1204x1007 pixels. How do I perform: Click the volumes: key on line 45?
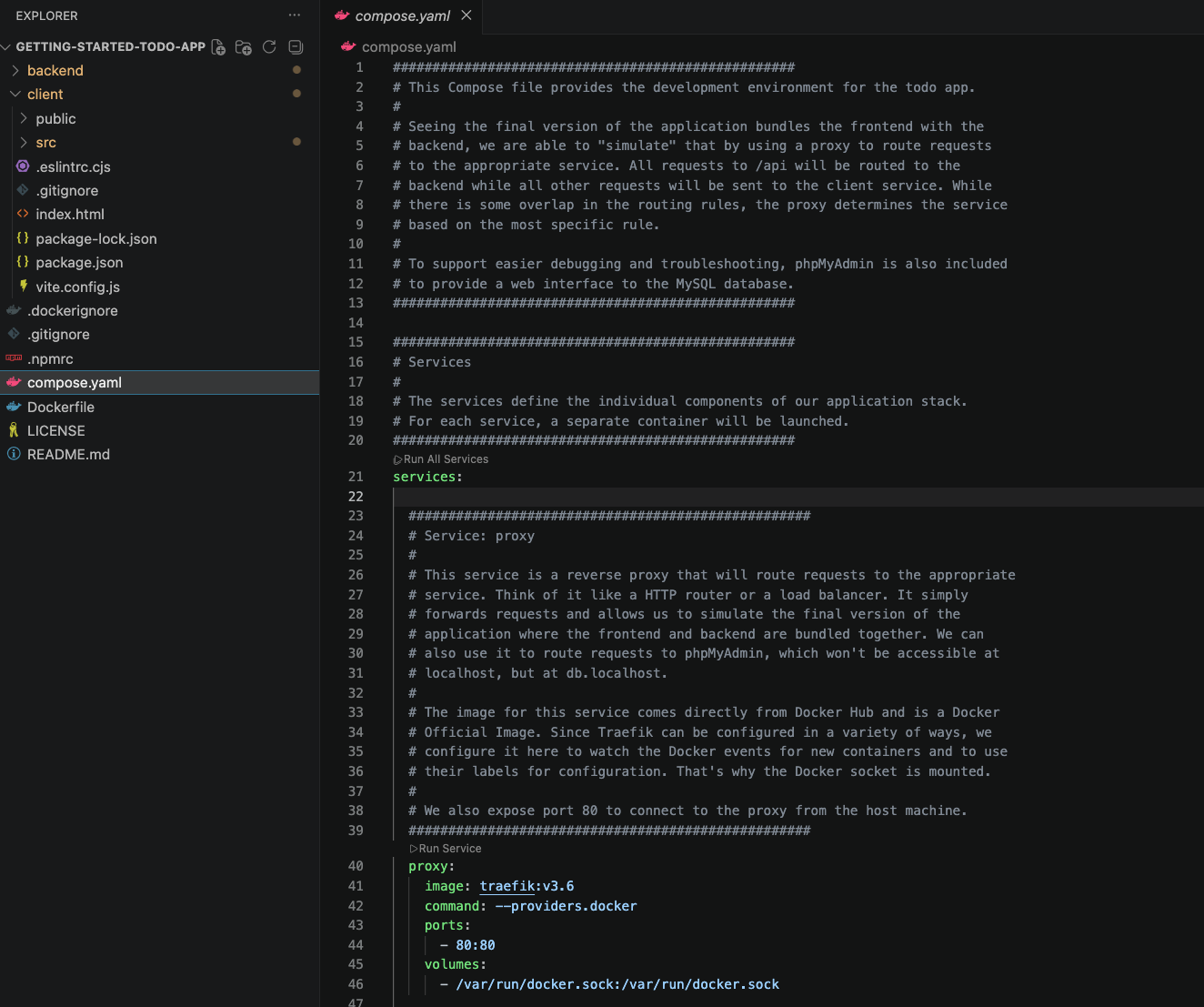tap(456, 964)
